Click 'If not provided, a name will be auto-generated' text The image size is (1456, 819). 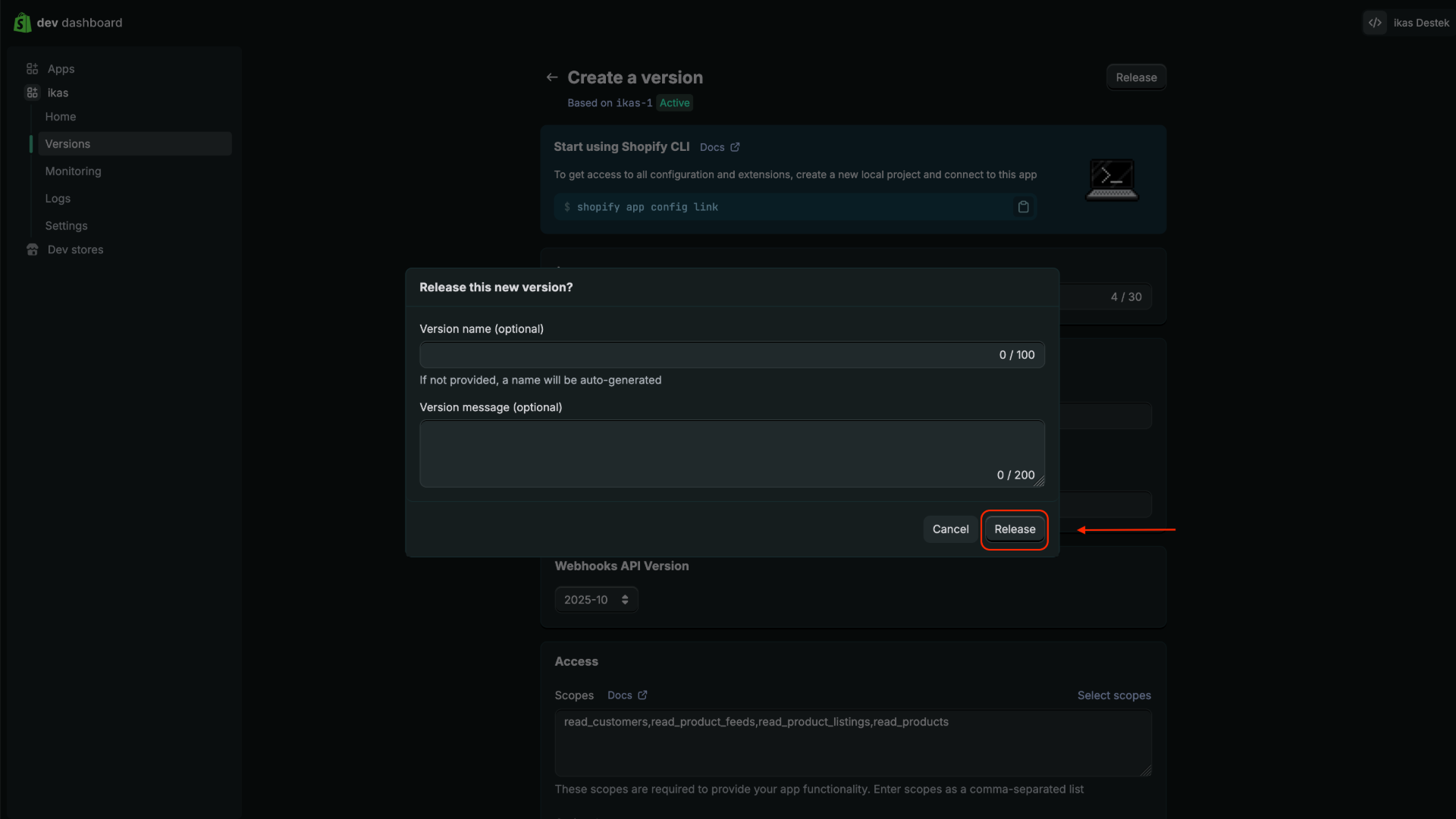pos(541,380)
